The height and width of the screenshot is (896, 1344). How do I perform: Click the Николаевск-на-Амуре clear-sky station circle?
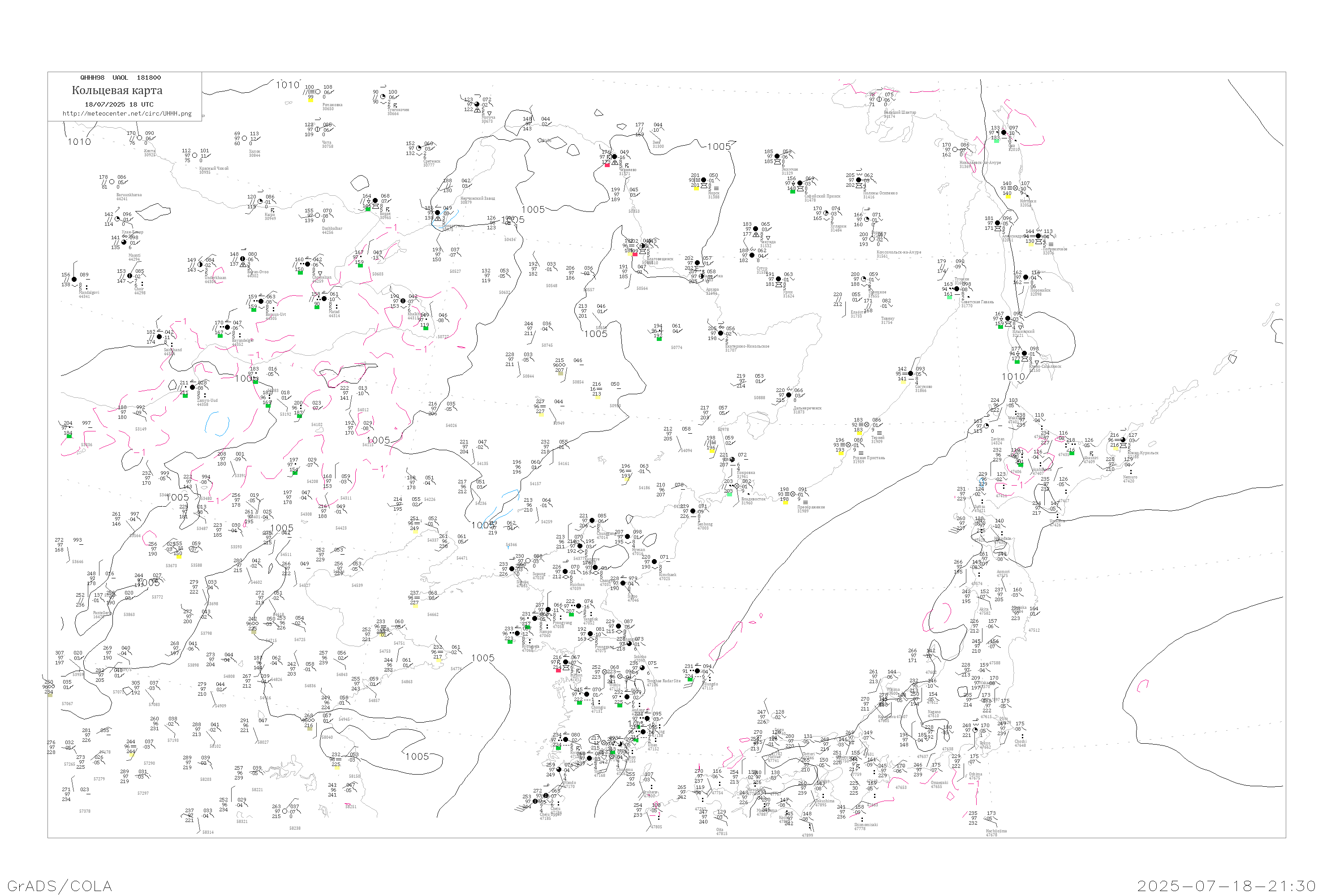tap(955, 150)
